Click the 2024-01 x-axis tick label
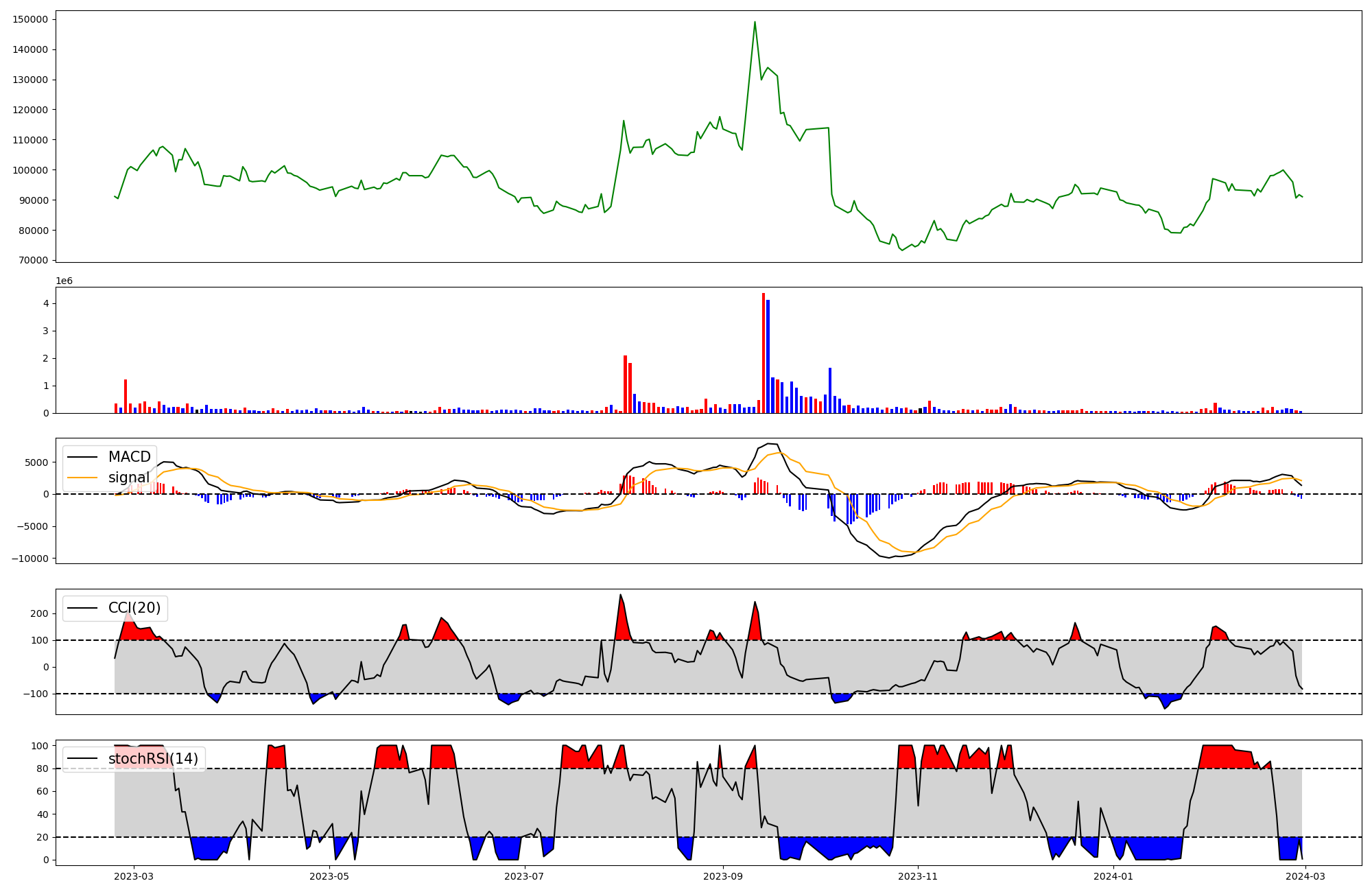 (x=1113, y=876)
